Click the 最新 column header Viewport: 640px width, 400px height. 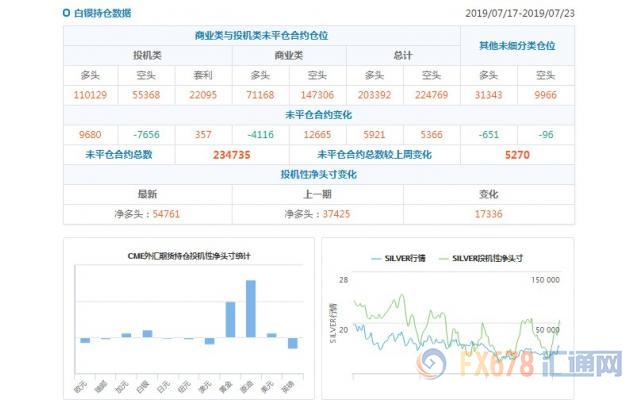pos(147,194)
